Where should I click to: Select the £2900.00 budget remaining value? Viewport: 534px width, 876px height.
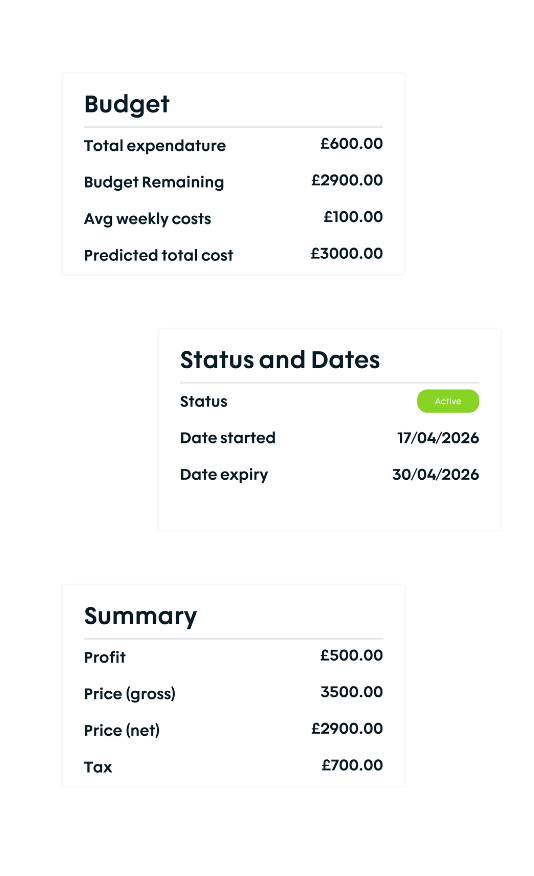(347, 180)
